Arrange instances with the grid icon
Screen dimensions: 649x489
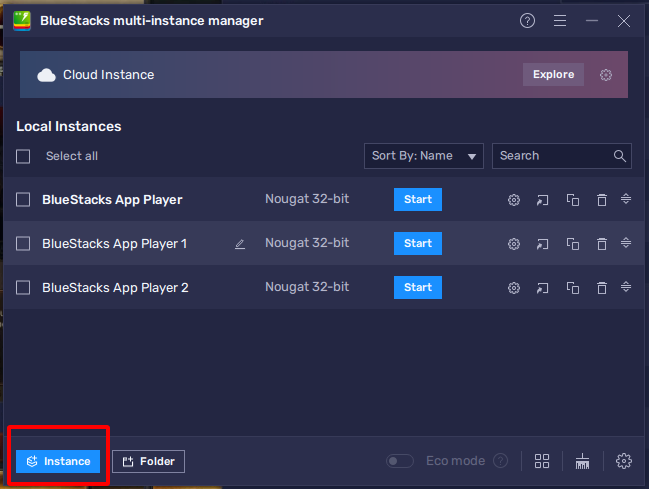(x=542, y=461)
